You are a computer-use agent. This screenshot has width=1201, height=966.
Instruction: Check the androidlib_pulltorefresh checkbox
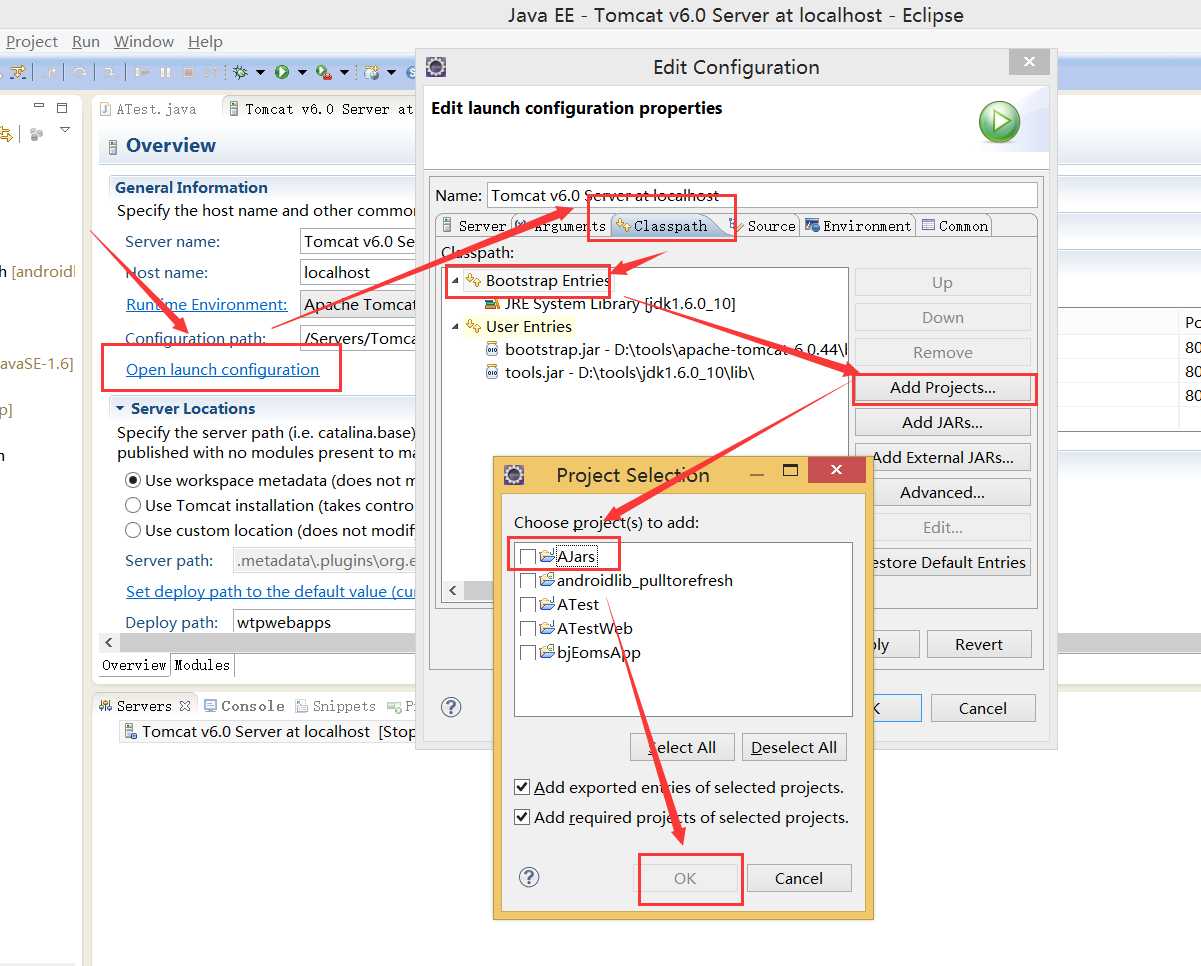pos(527,580)
